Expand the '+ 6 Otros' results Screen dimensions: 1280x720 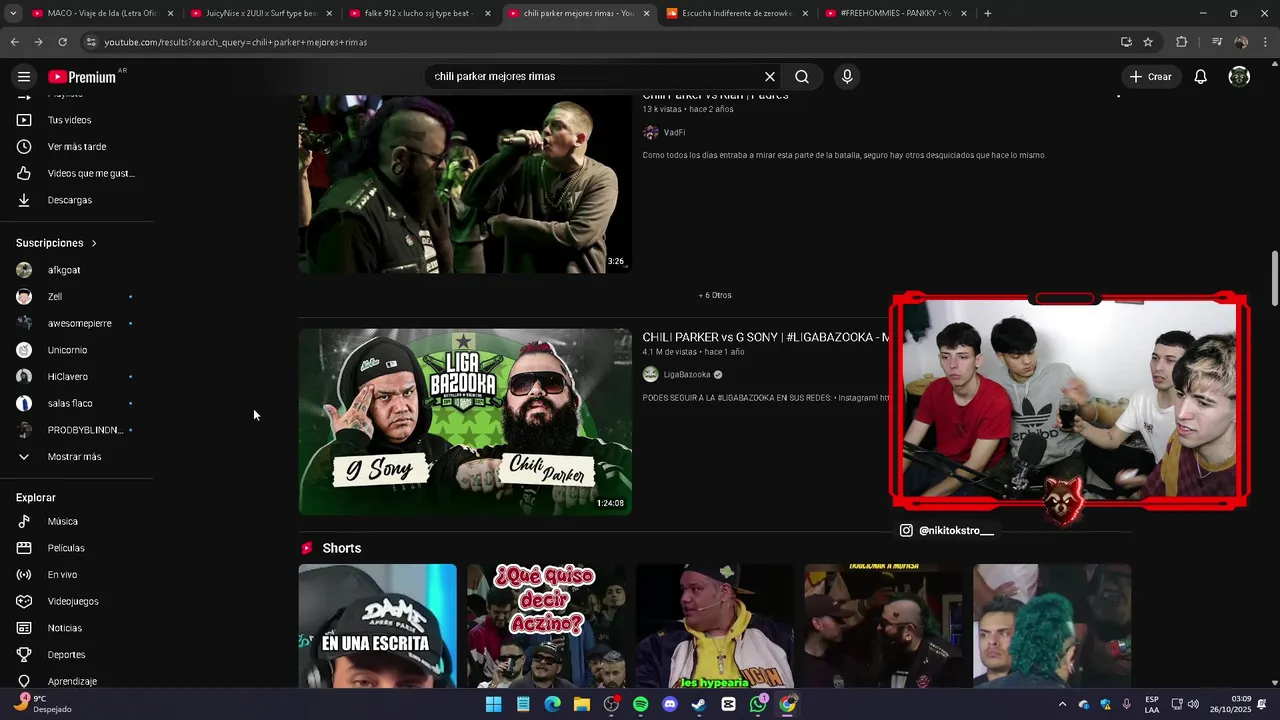[x=715, y=295]
